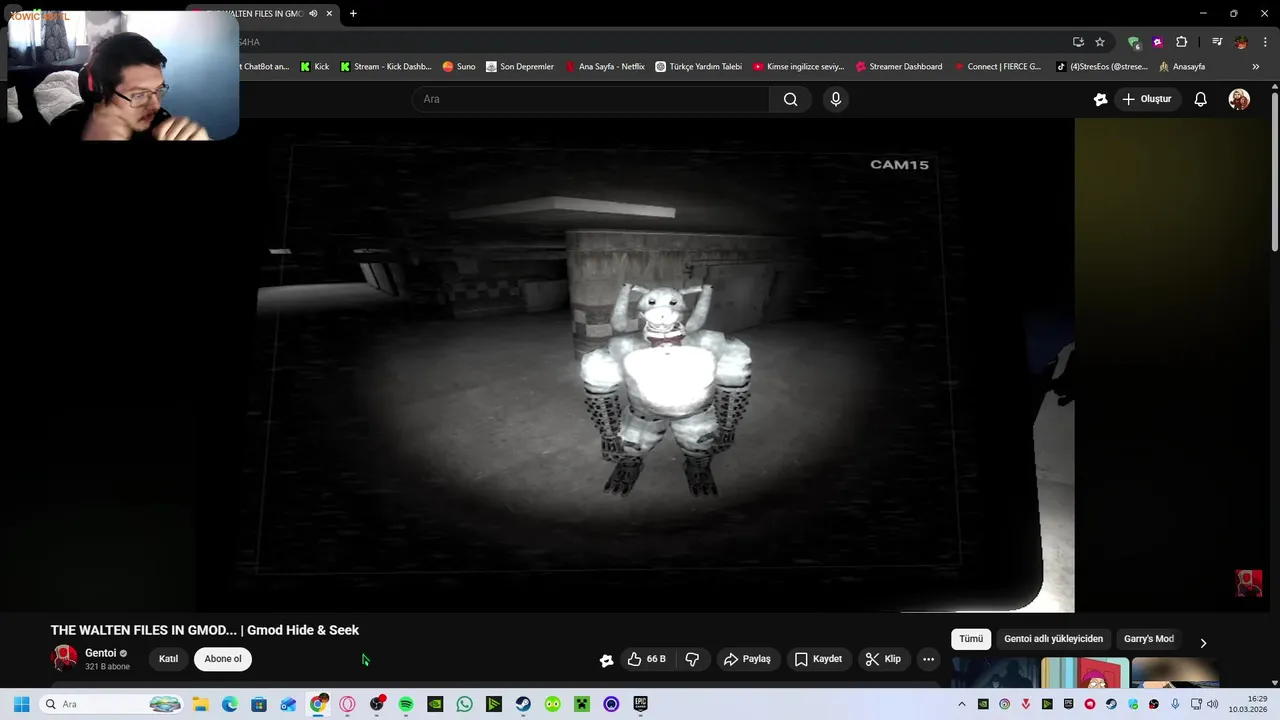Join the channel via Katıl button
The image size is (1280, 720).
pyautogui.click(x=168, y=659)
